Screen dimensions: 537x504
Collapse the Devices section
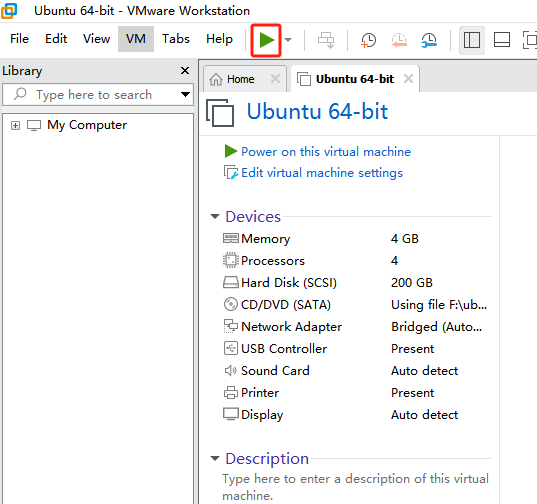215,216
